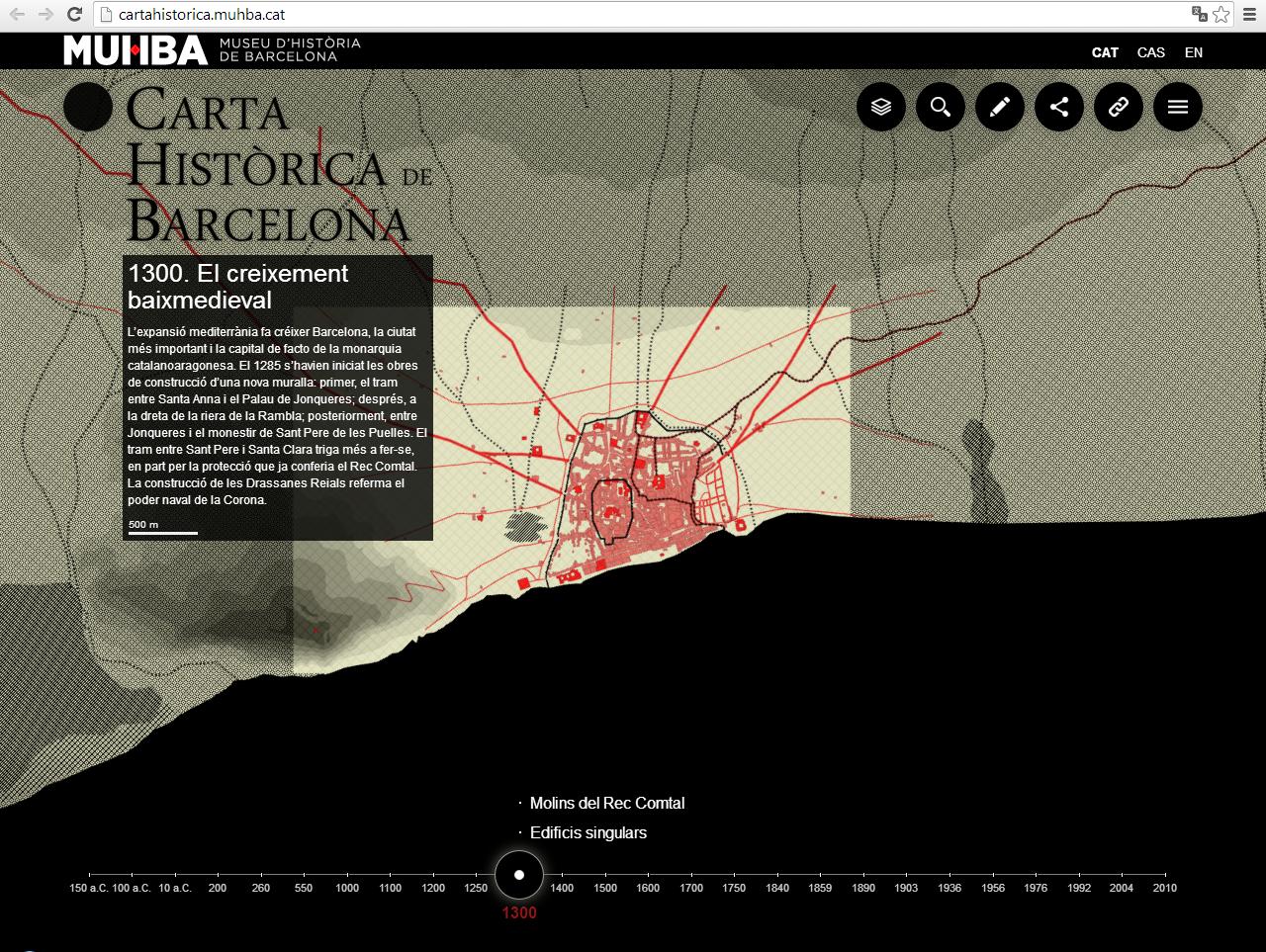The image size is (1266, 952).
Task: Jump to year 1859 on timeline
Action: tap(820, 887)
